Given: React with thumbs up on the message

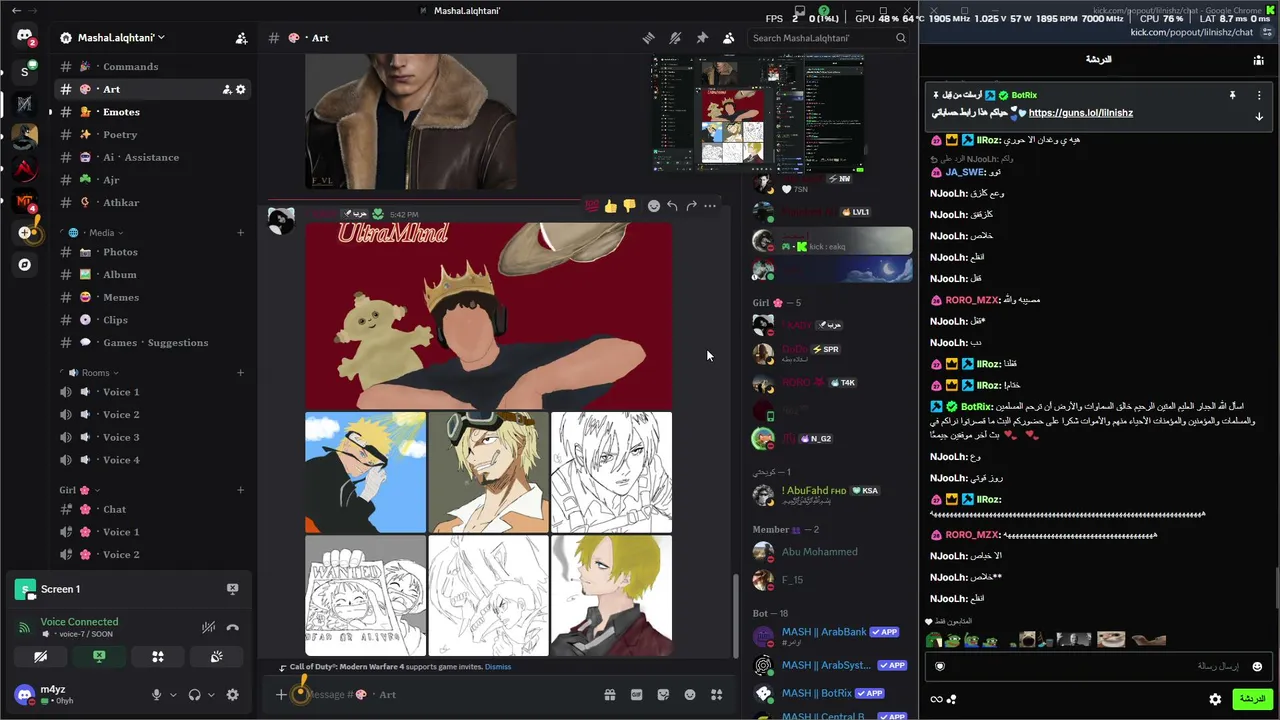Looking at the screenshot, I should [x=611, y=206].
